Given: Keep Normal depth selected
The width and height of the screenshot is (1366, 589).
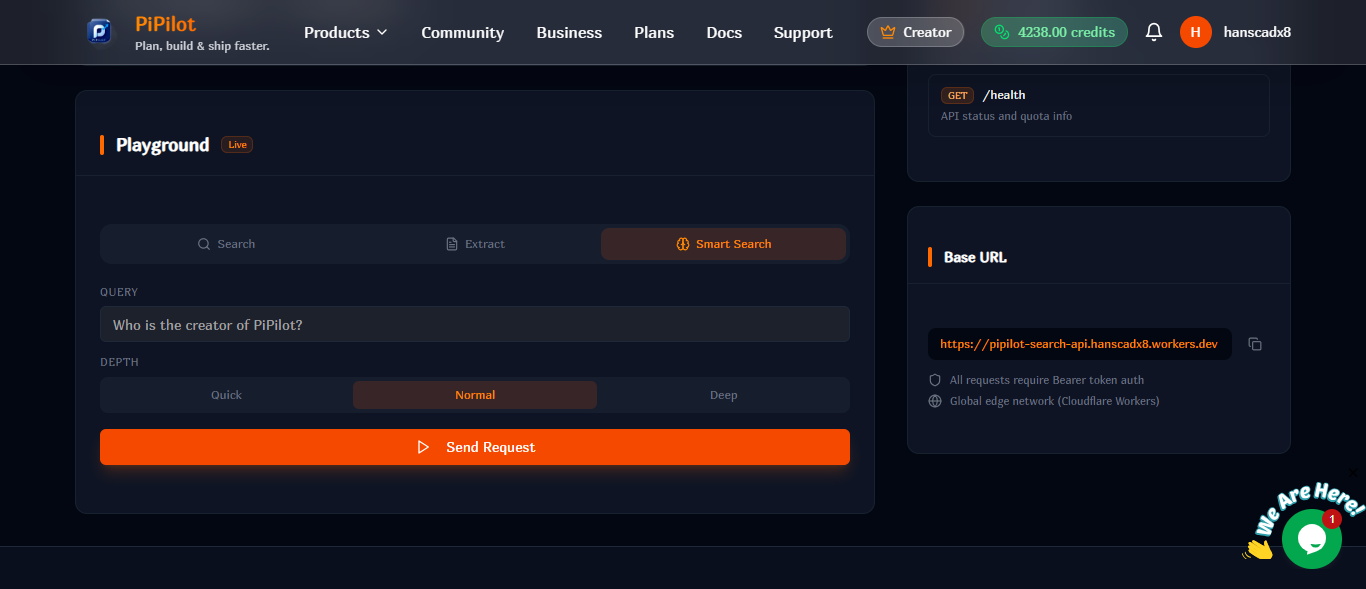Looking at the screenshot, I should tap(474, 394).
